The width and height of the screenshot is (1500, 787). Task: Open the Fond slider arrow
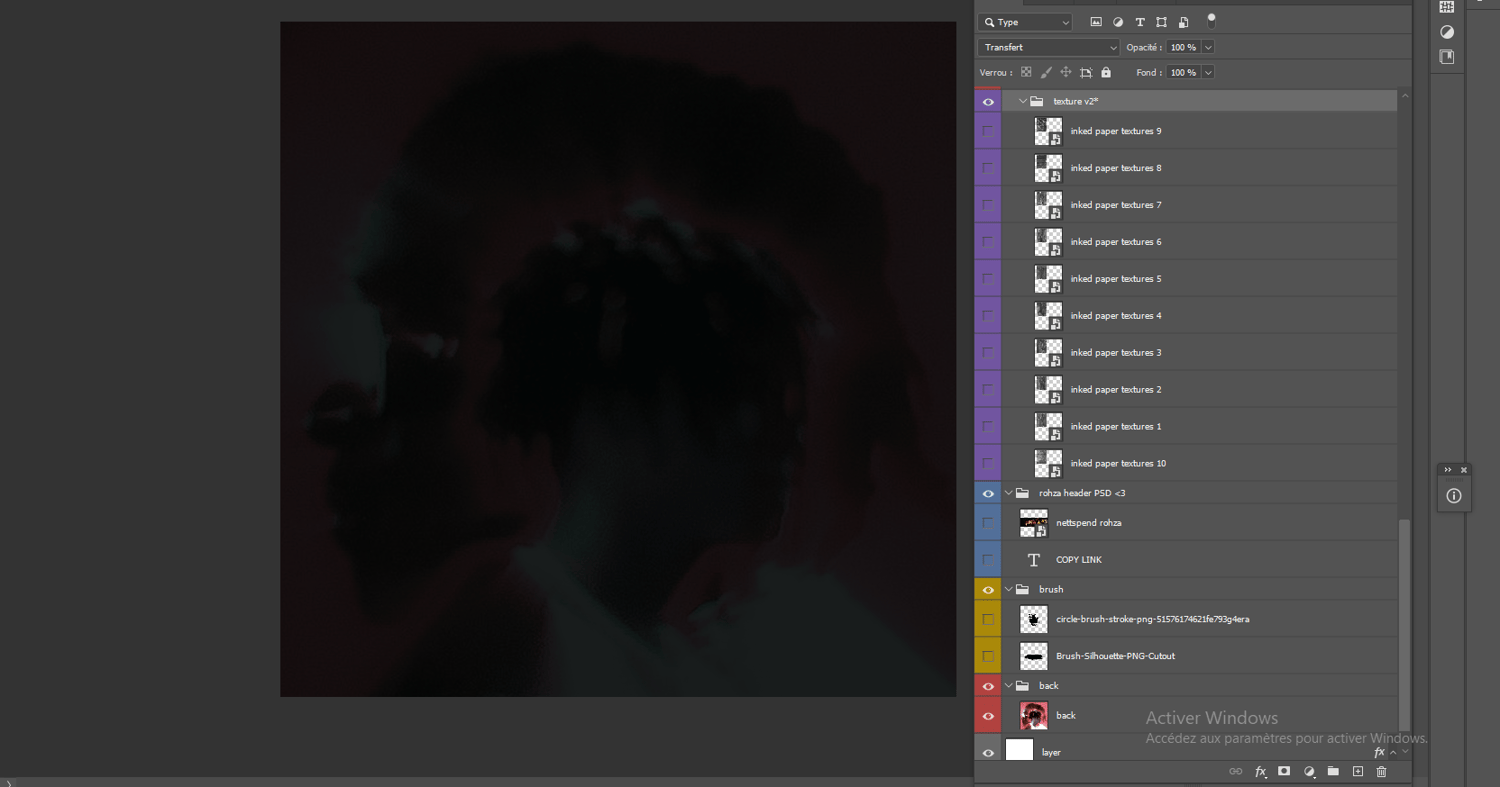(1208, 72)
